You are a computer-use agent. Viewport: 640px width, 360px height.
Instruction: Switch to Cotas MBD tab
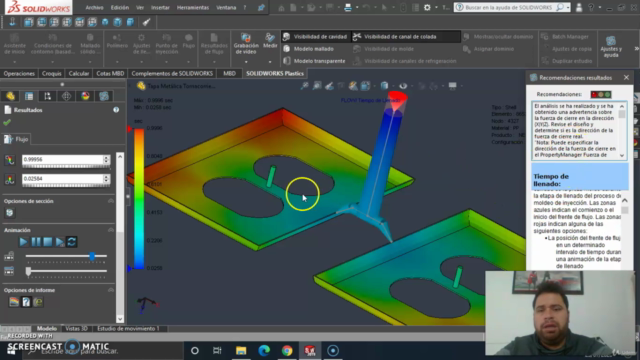click(x=110, y=73)
